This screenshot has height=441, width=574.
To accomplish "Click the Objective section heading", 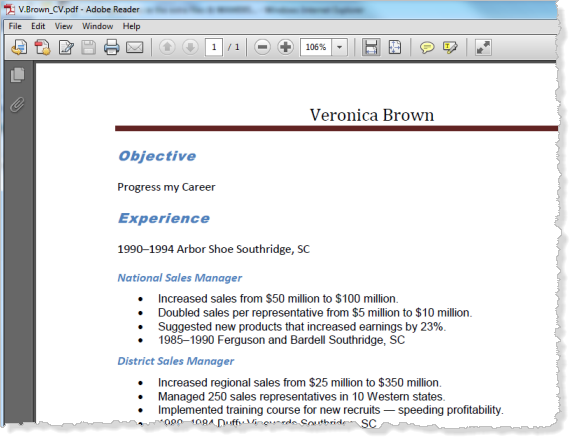I will pyautogui.click(x=157, y=156).
